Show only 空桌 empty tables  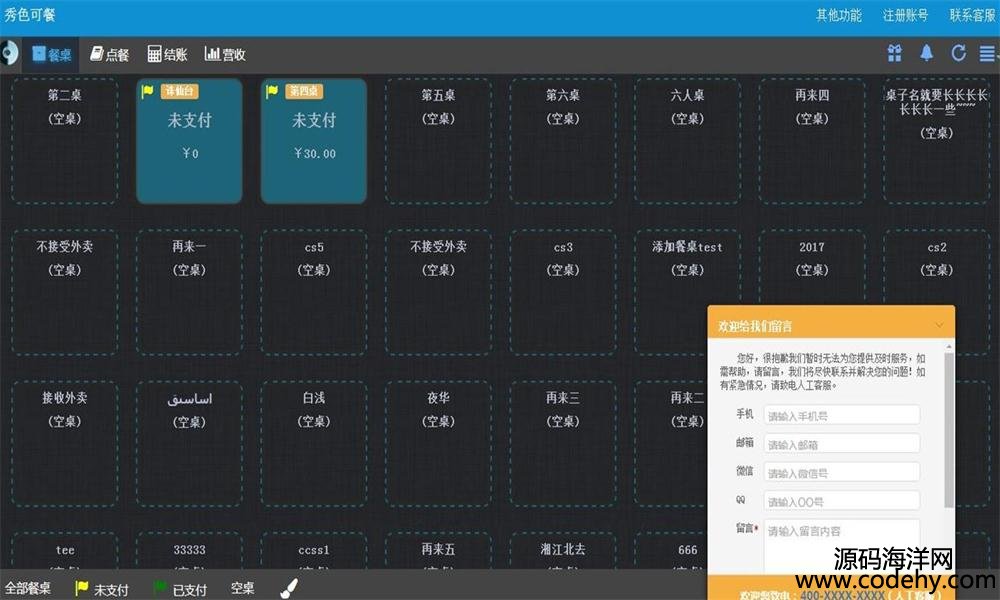242,589
